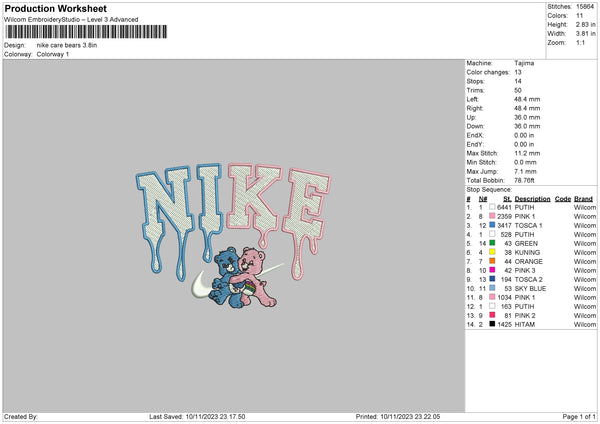
Task: Click the 'Stop Sequence:' heading
Action: point(489,189)
